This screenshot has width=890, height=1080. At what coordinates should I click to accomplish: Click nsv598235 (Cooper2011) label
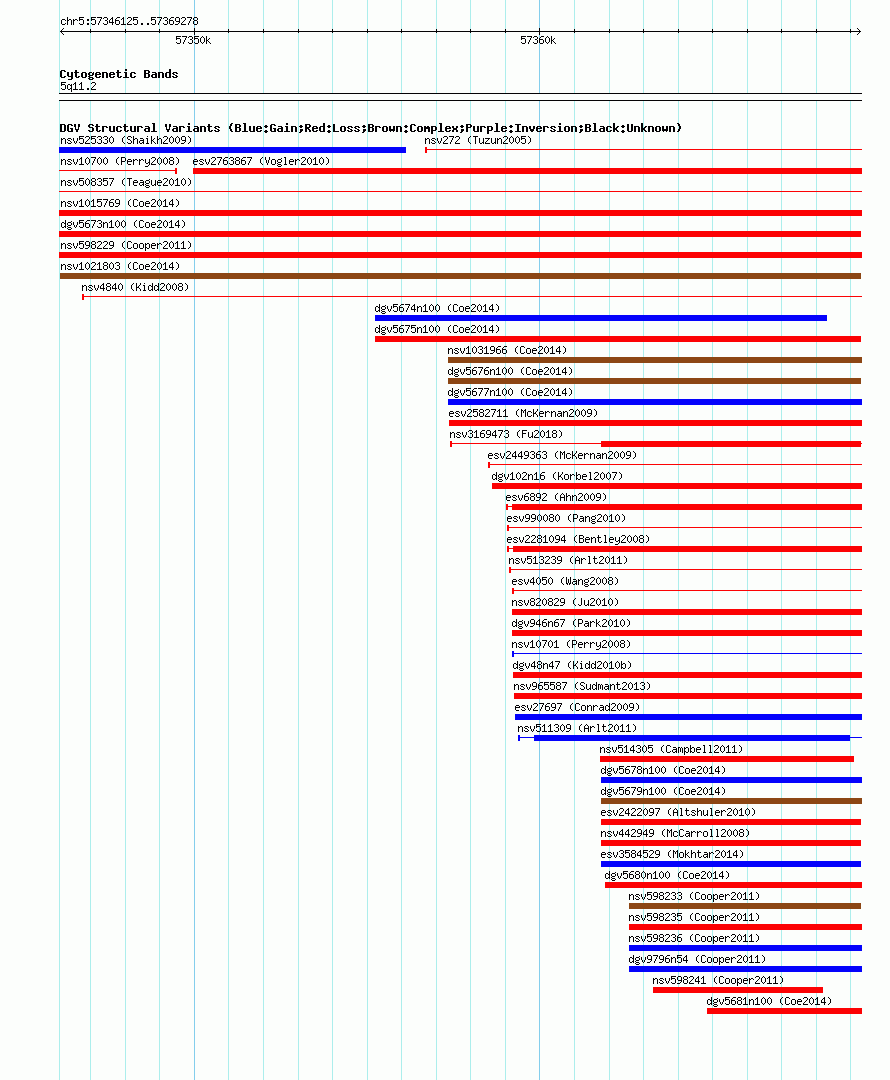point(694,917)
